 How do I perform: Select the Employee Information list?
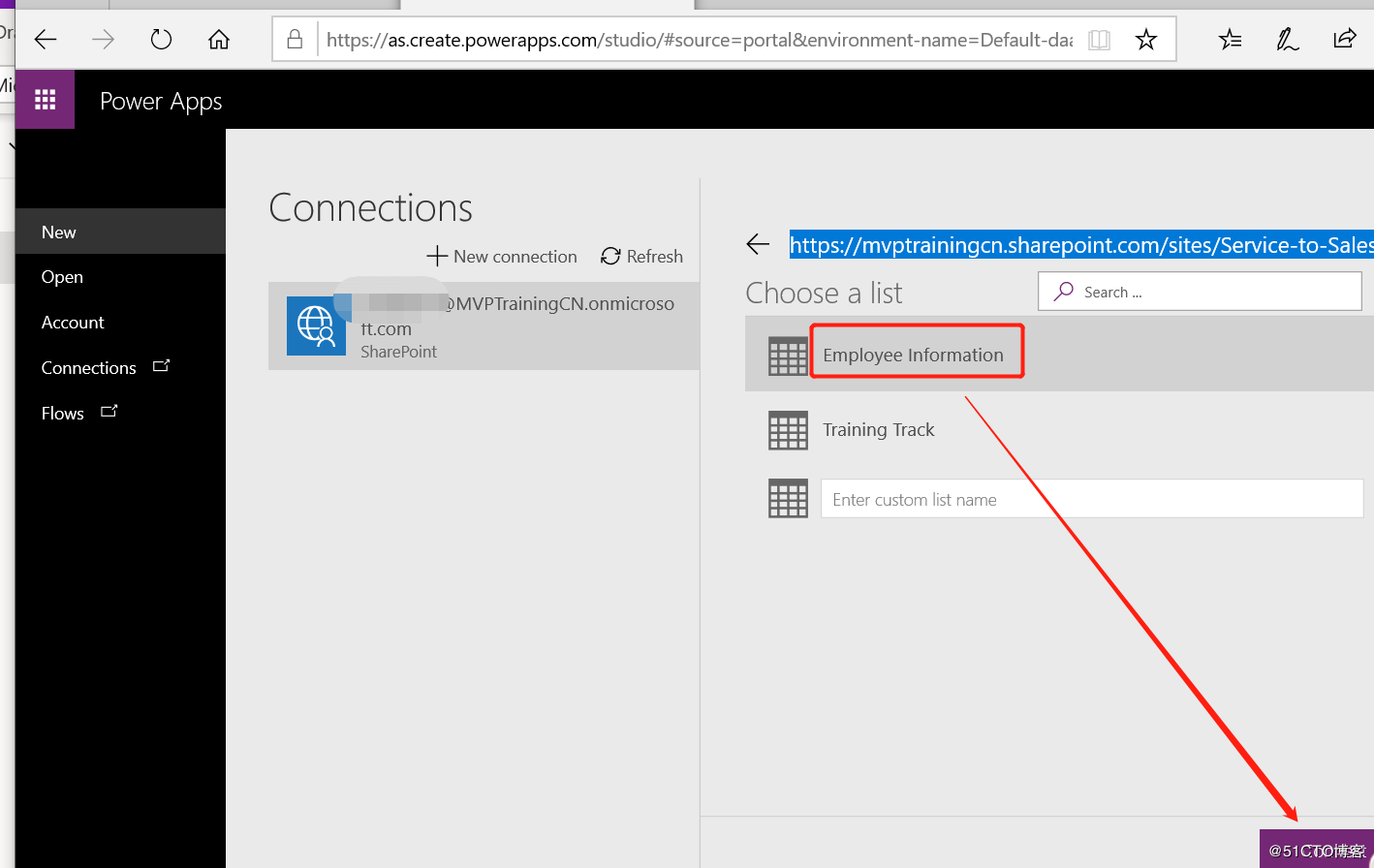(1059, 354)
